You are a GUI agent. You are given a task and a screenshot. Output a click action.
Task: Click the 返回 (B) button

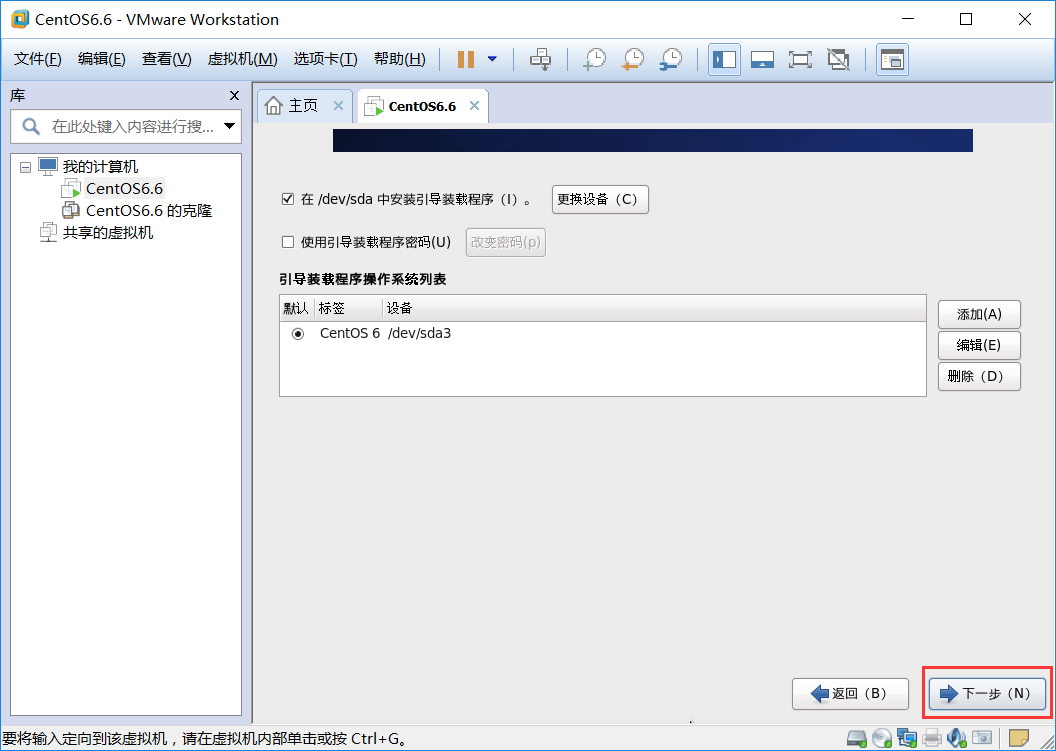pos(850,694)
